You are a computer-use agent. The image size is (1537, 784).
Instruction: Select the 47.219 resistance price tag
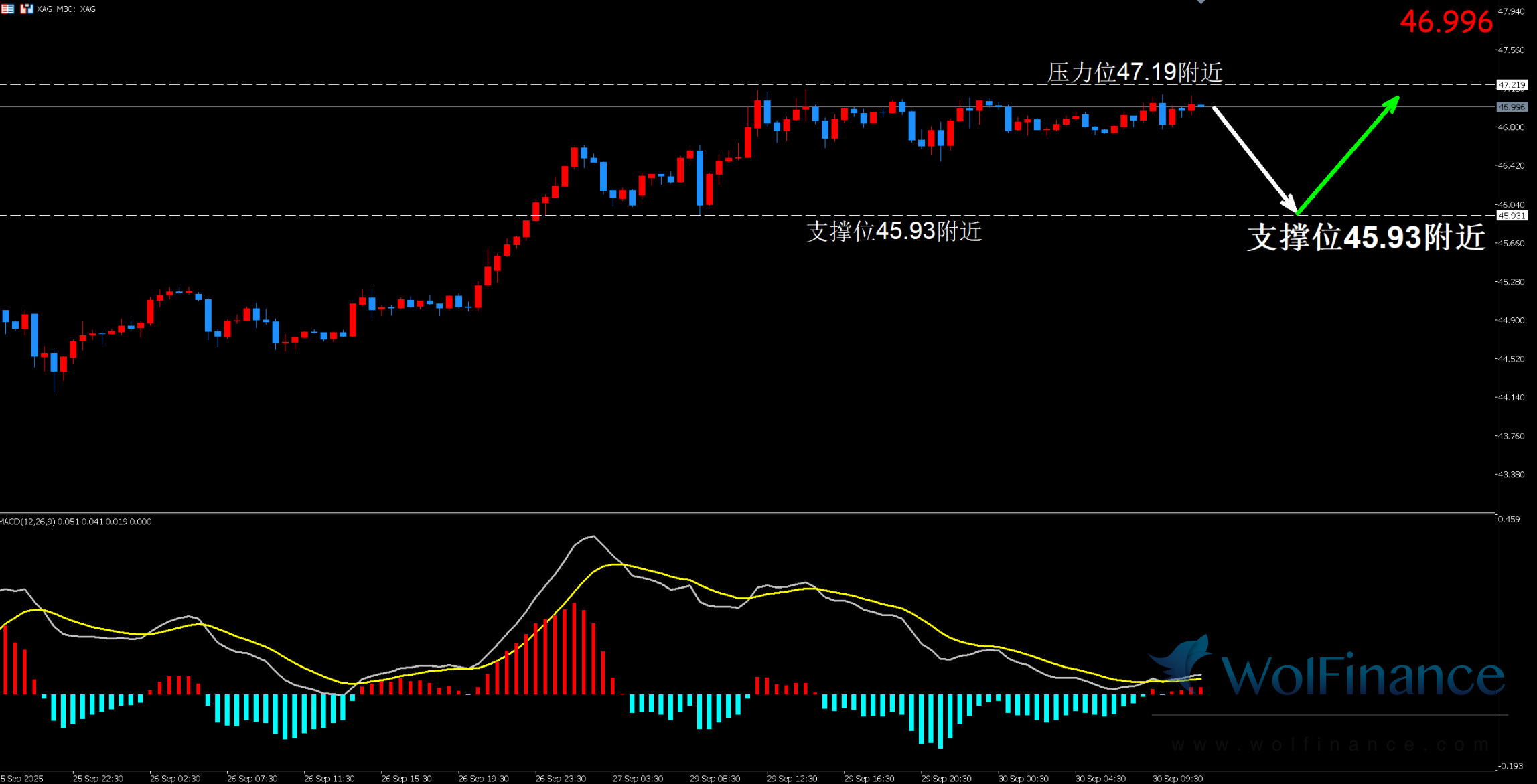click(x=1512, y=85)
